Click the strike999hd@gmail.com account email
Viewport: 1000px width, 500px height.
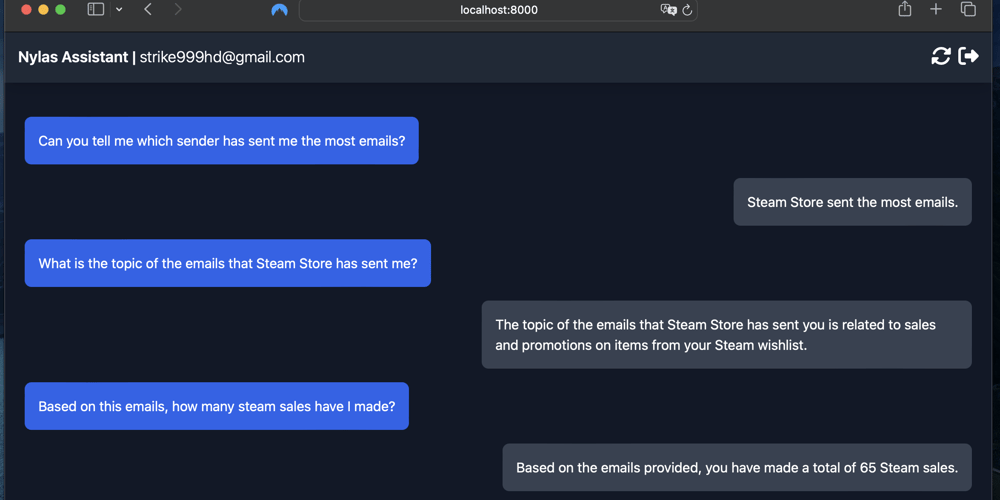(222, 57)
